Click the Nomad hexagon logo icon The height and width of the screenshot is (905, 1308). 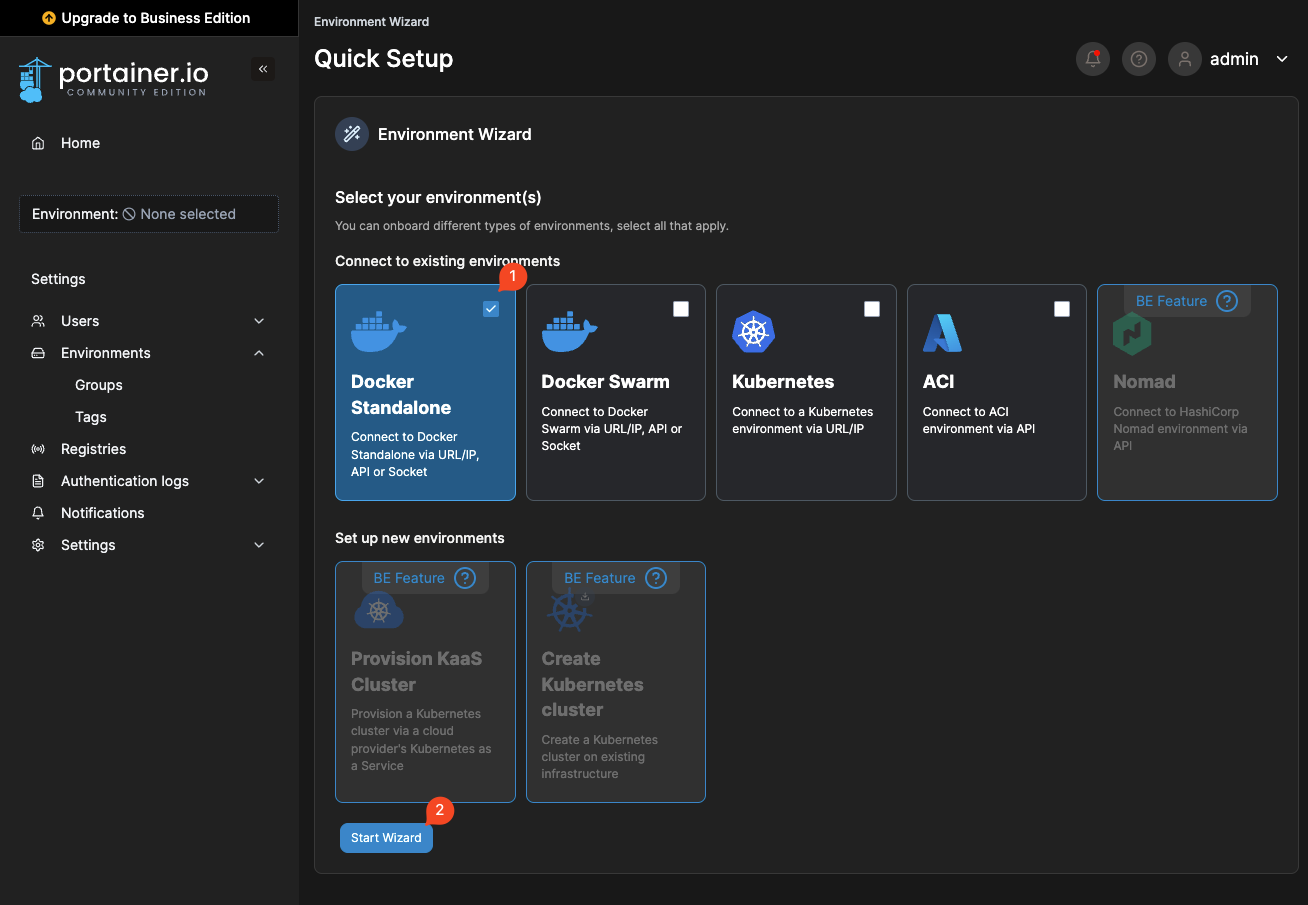(1132, 333)
